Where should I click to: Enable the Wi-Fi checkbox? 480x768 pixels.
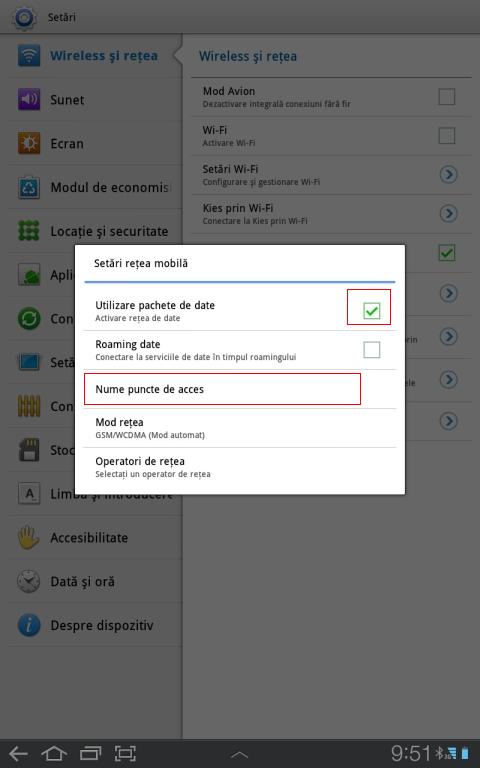(x=447, y=136)
